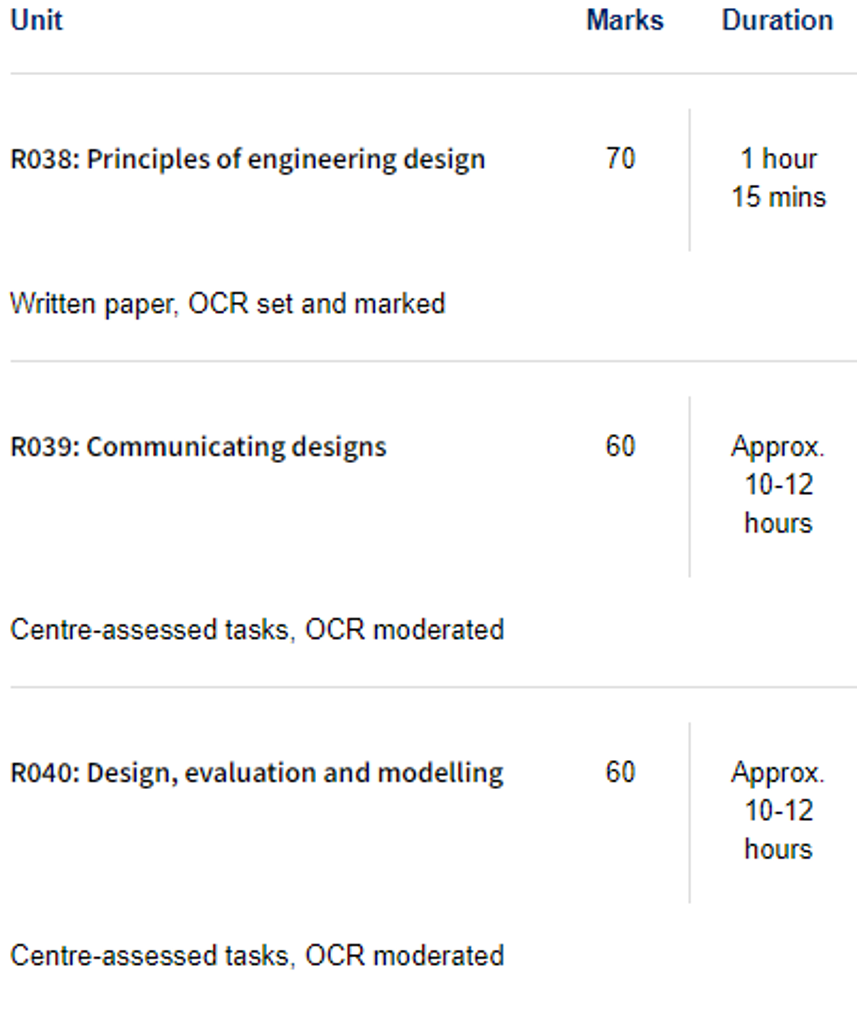The height and width of the screenshot is (1010, 857).
Task: Click 'Written paper, OCR set and marked'
Action: tap(227, 304)
